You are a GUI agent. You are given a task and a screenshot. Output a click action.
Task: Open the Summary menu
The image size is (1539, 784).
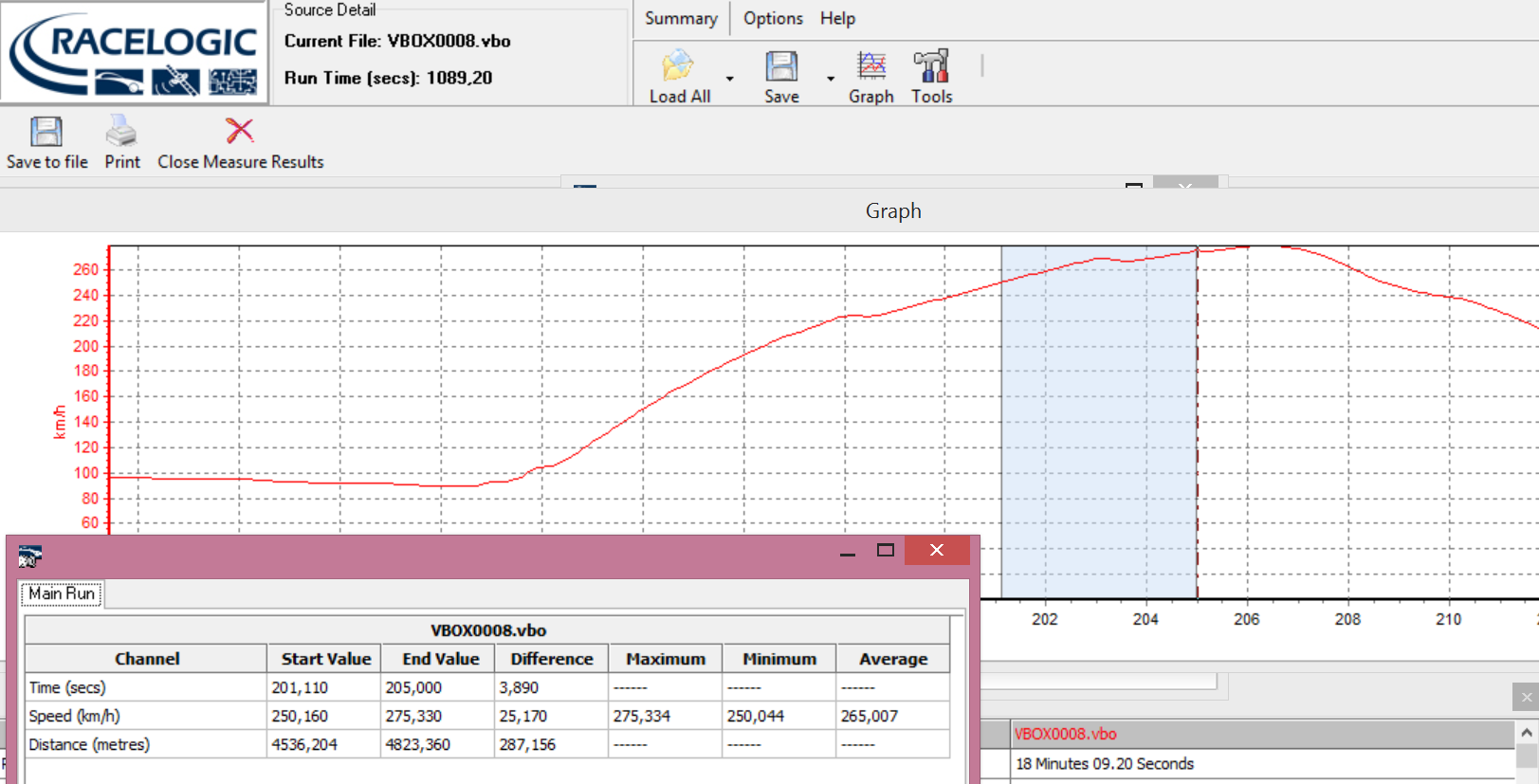pos(681,18)
